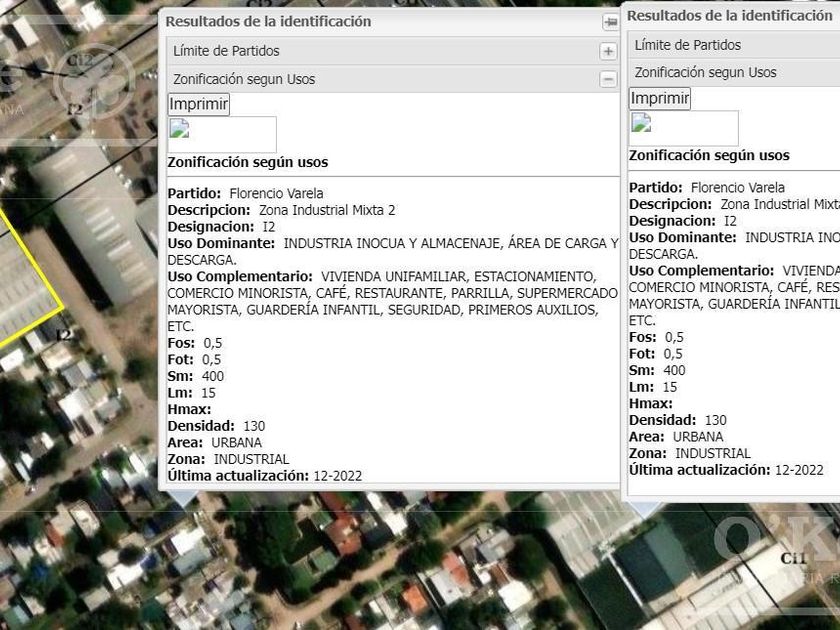Collapse Zonificación segun Usos with minus icon

click(608, 80)
